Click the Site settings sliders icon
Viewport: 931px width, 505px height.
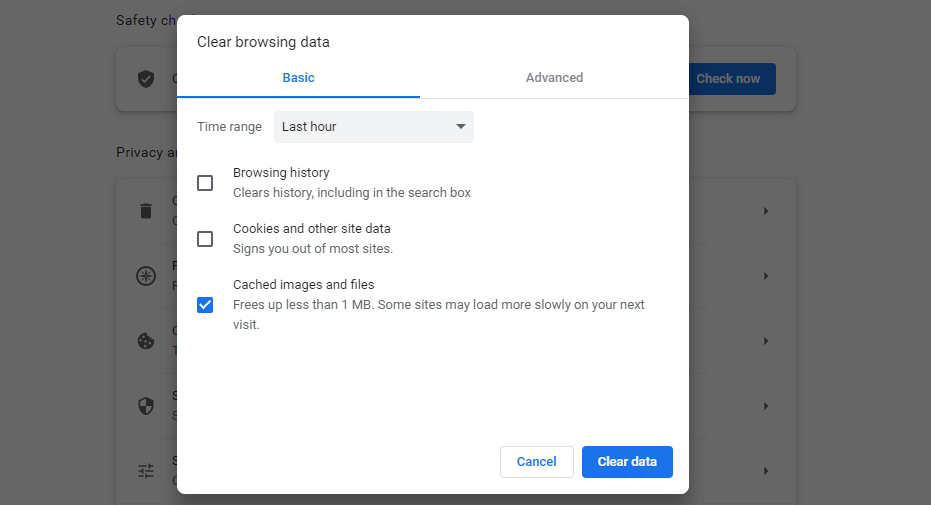click(x=146, y=470)
